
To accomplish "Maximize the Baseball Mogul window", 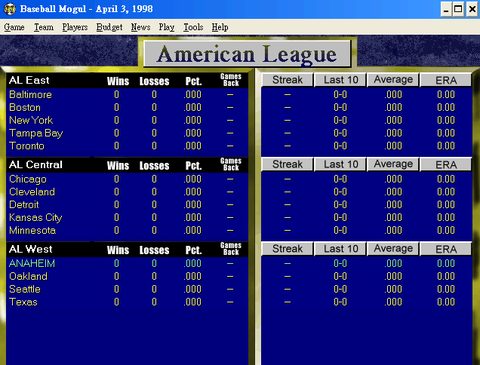I will pyautogui.click(x=458, y=9).
